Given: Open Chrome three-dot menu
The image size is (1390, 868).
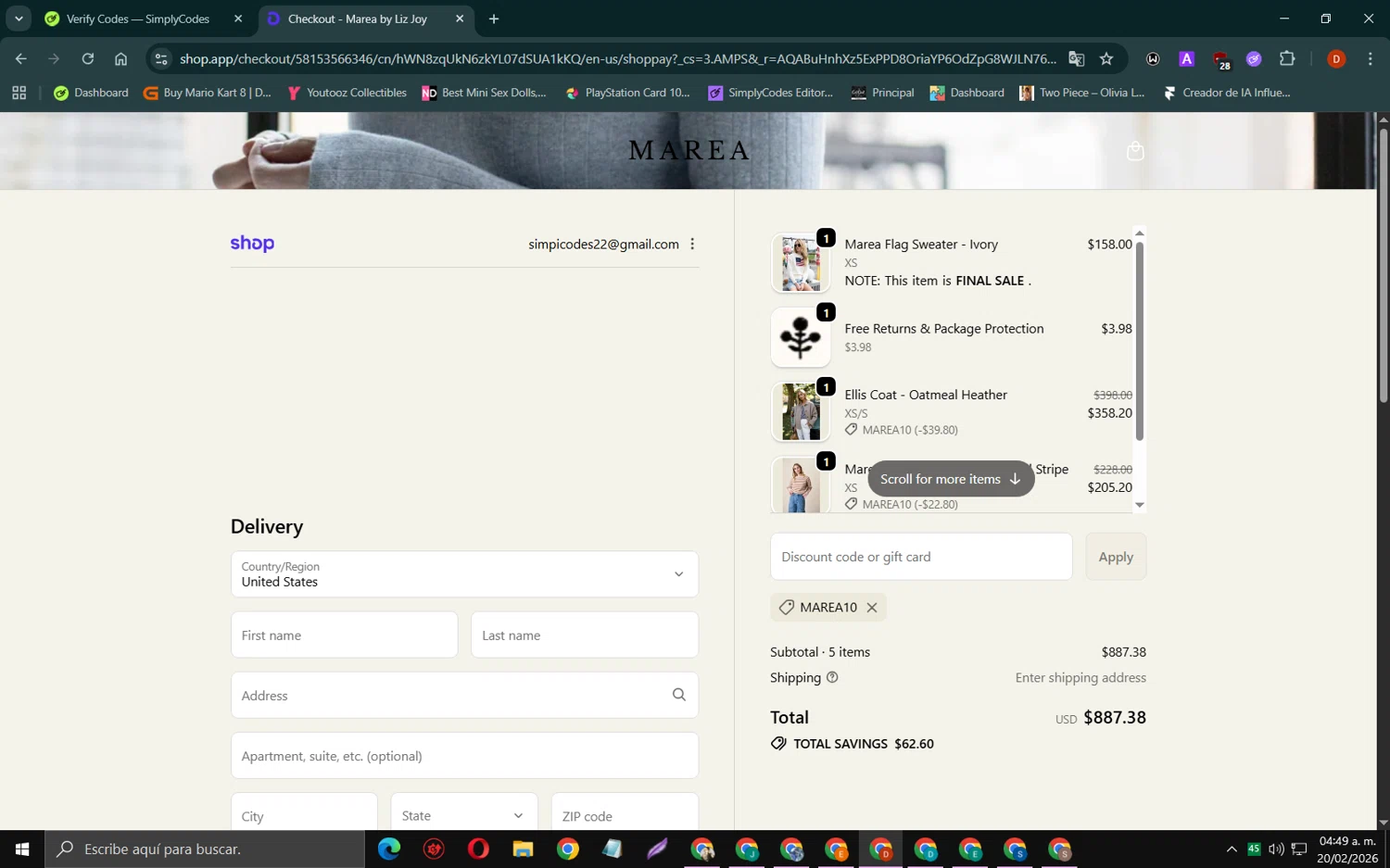Looking at the screenshot, I should (x=1371, y=58).
